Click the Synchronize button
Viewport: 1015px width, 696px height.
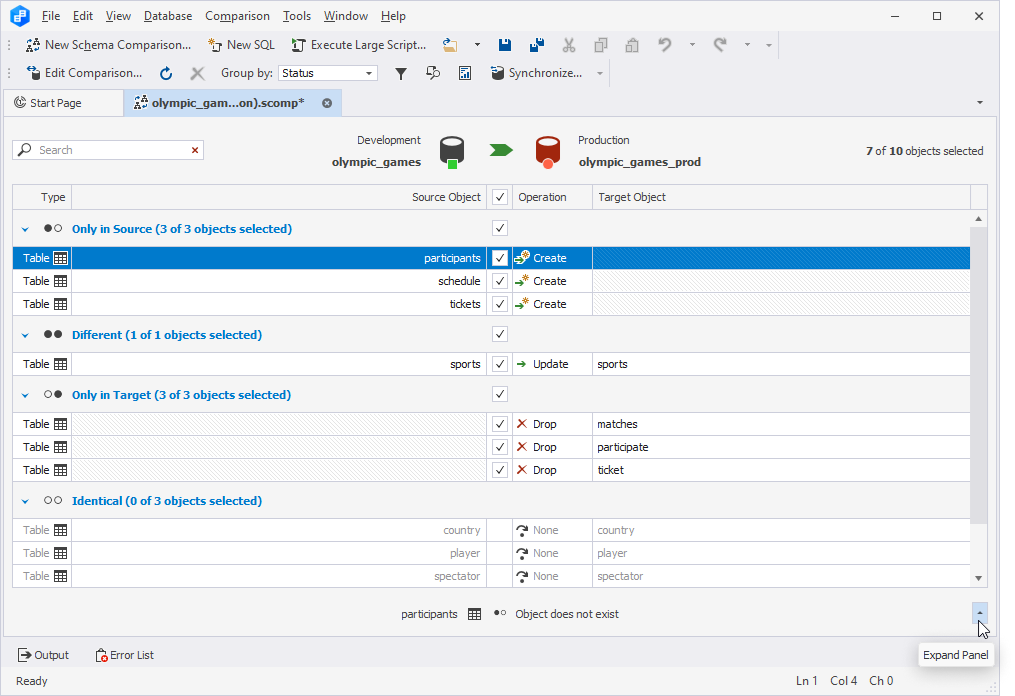pos(537,73)
